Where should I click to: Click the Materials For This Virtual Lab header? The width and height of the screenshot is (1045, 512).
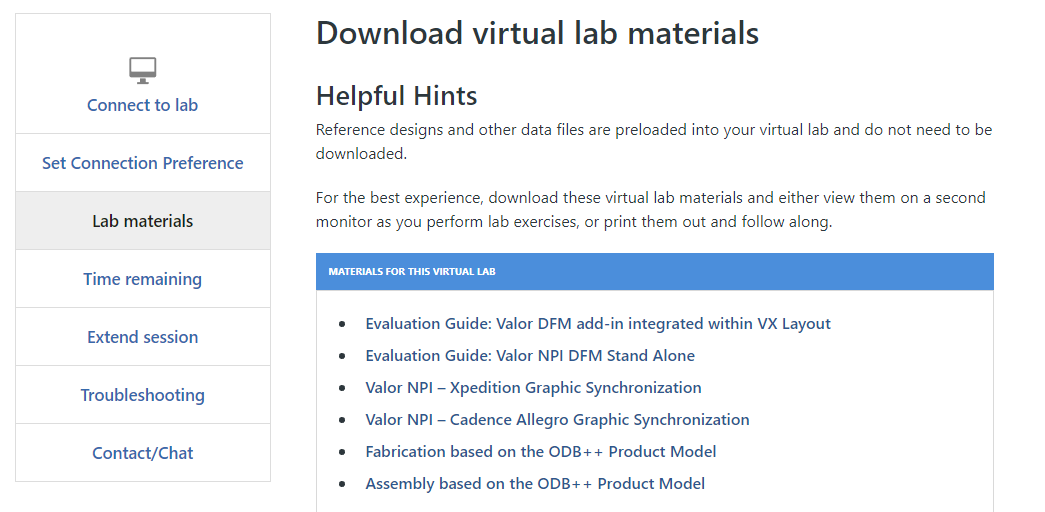click(x=654, y=271)
